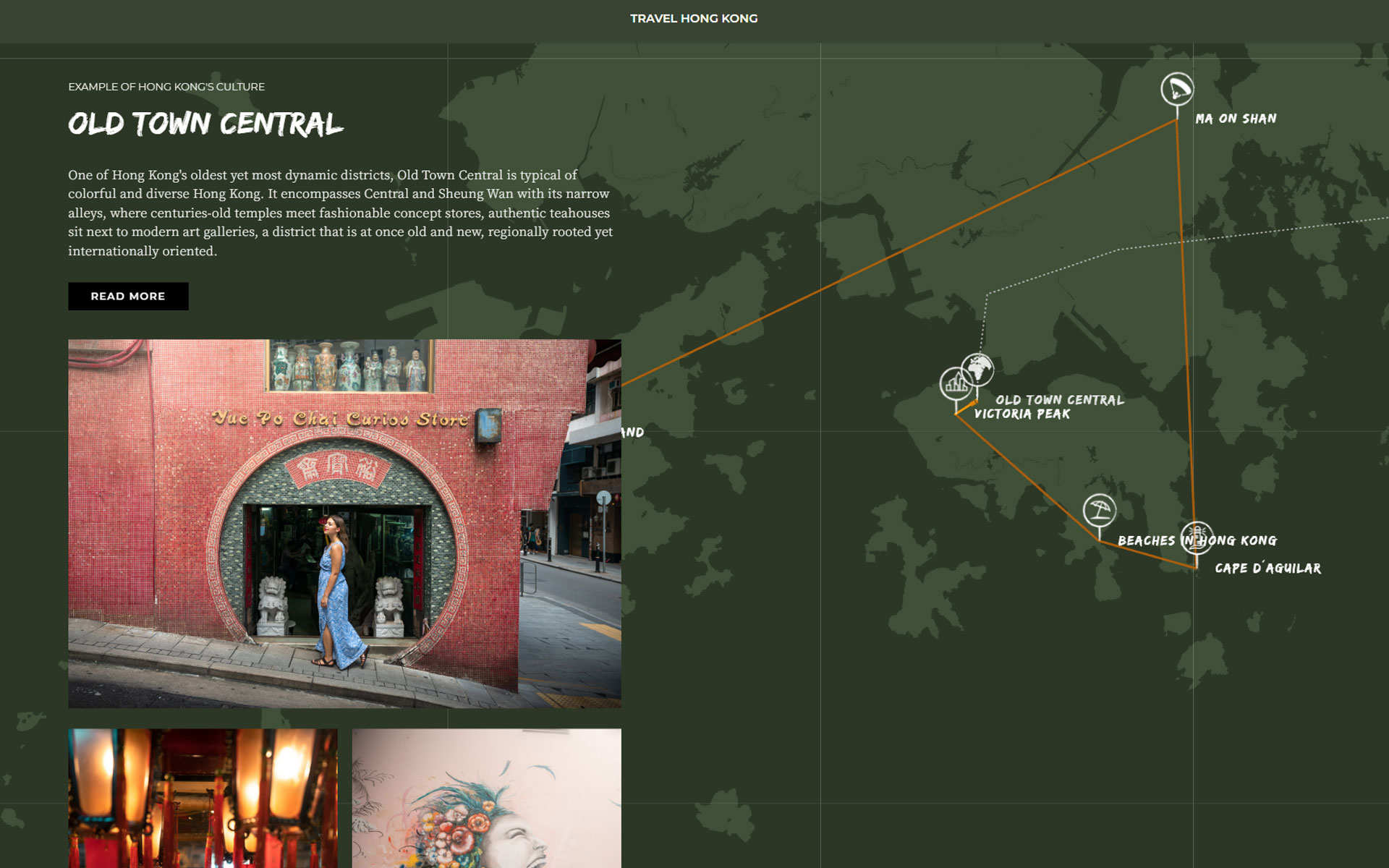
Task: Click the Read More button
Action: (128, 296)
